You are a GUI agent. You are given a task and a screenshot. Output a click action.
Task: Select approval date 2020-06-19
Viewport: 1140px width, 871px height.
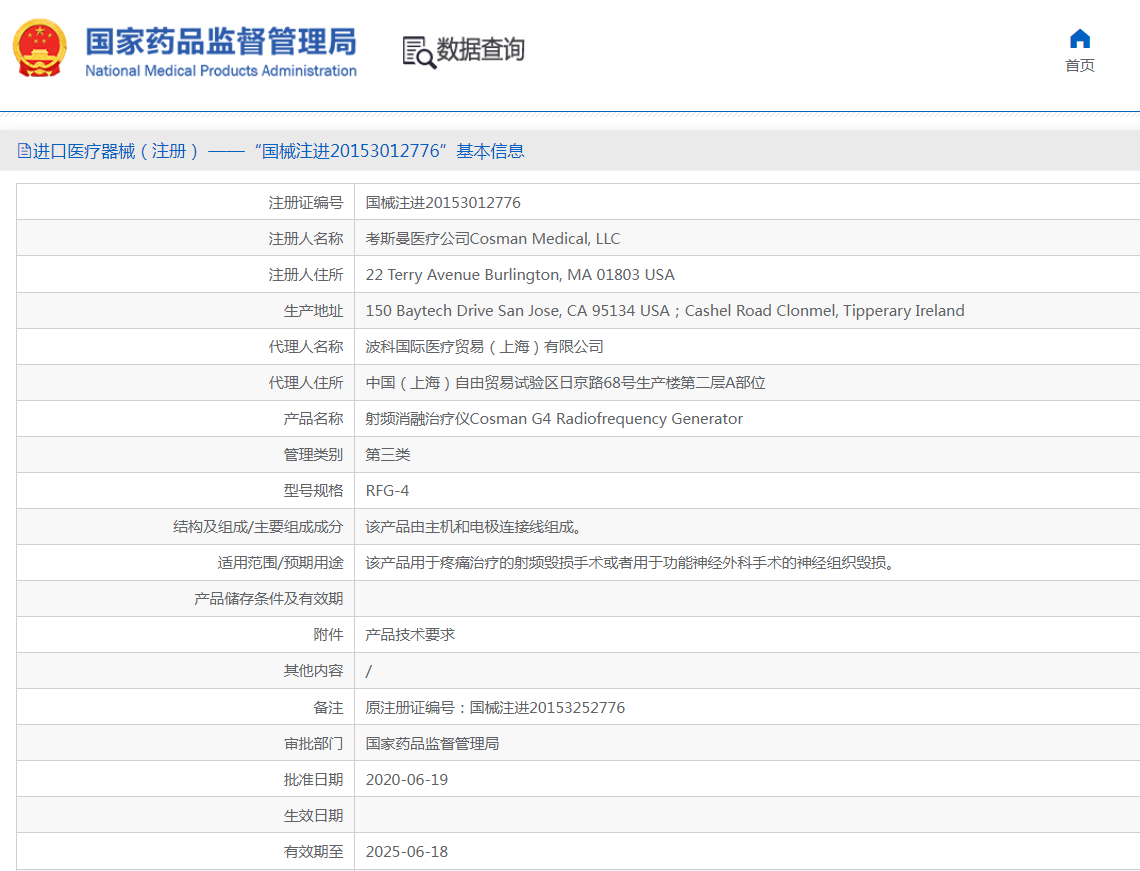point(406,779)
